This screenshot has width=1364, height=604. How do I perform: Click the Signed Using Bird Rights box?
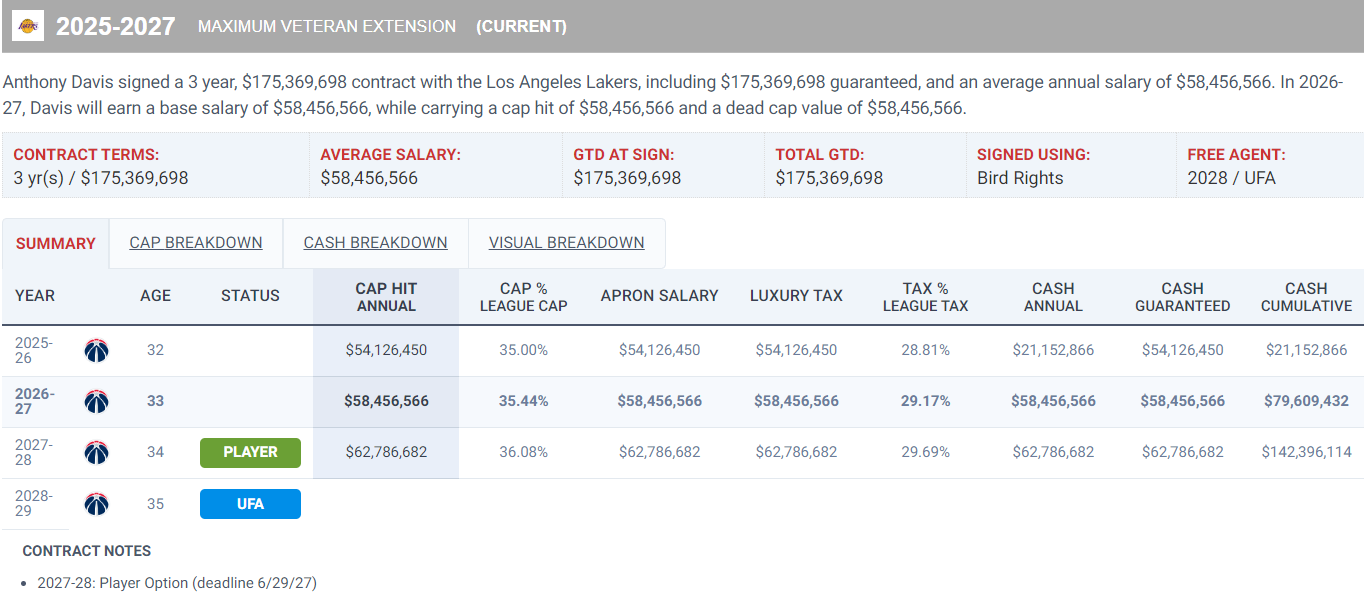point(1071,165)
